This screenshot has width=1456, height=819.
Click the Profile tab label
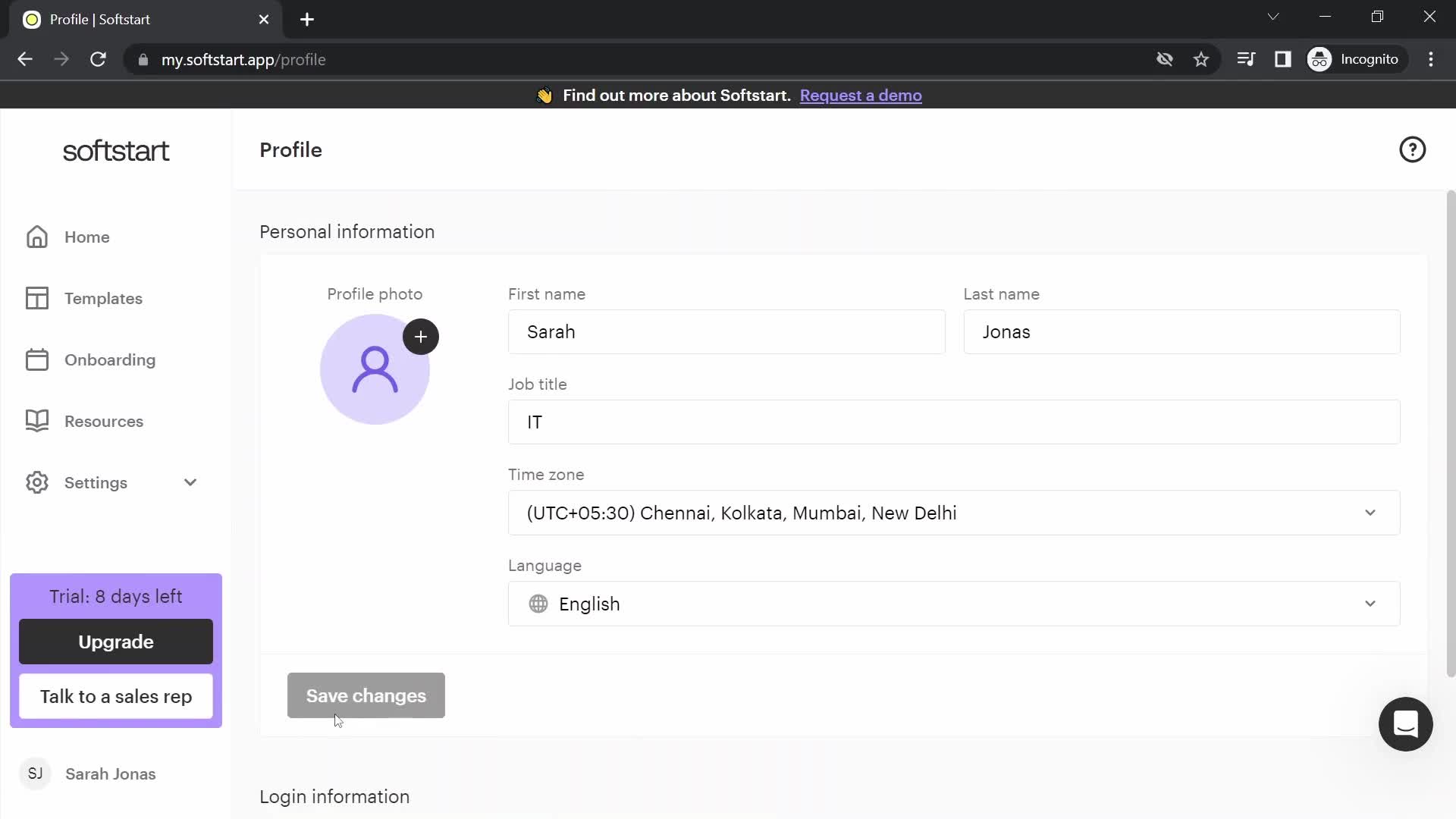click(x=100, y=19)
